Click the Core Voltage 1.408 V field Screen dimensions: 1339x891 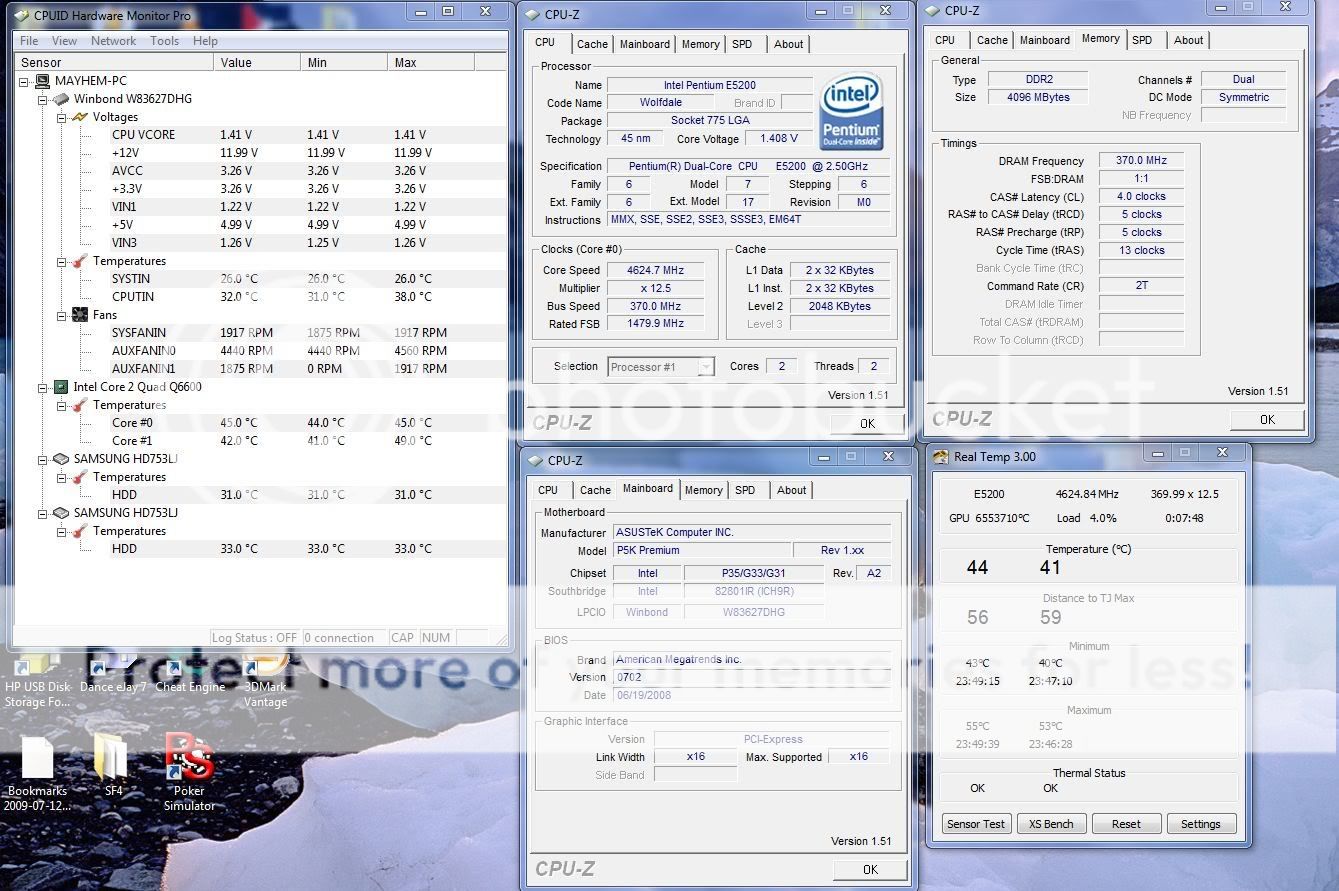tap(778, 139)
